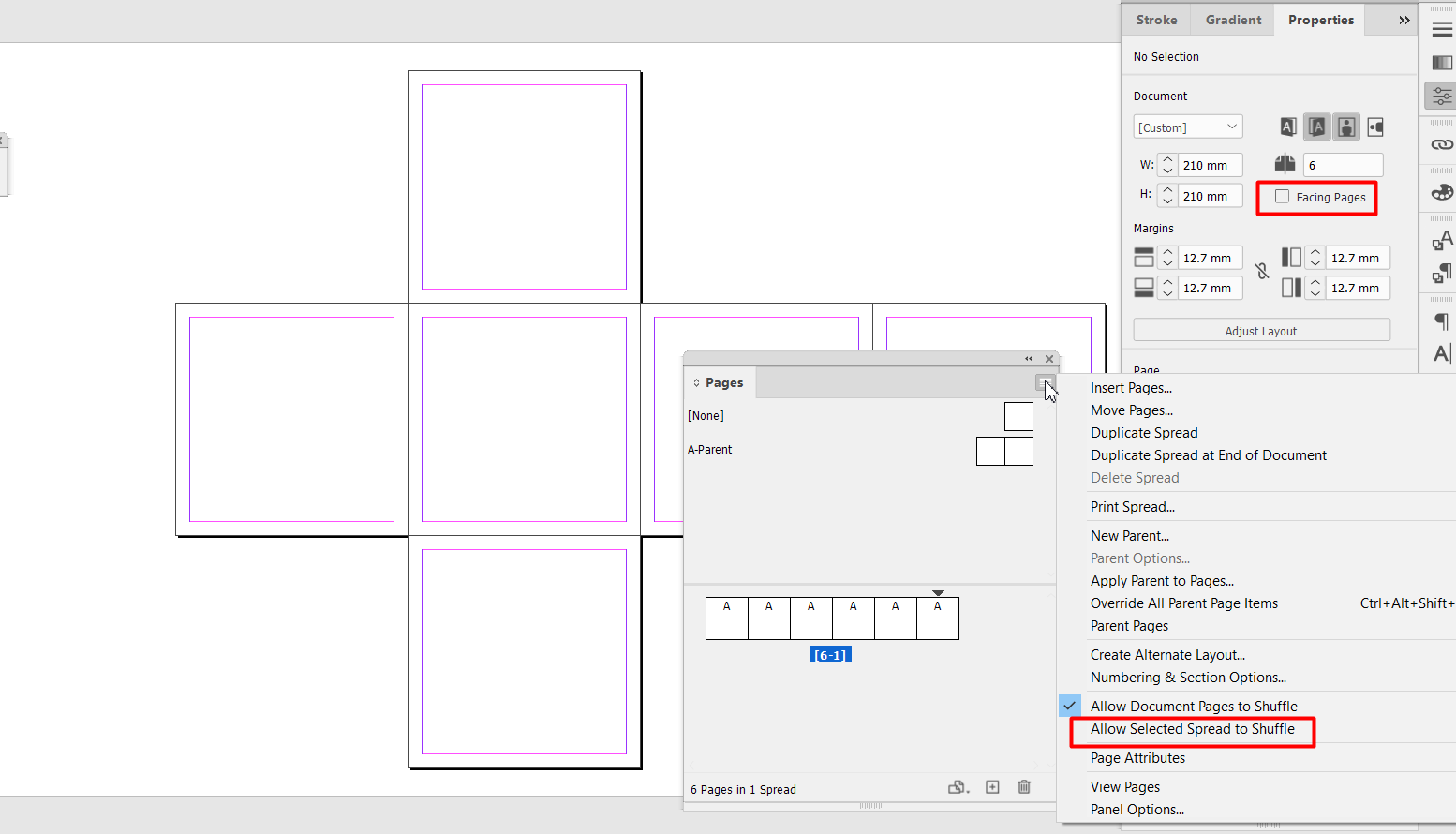
Task: Open the Character panel icon in dock
Action: 1442,353
